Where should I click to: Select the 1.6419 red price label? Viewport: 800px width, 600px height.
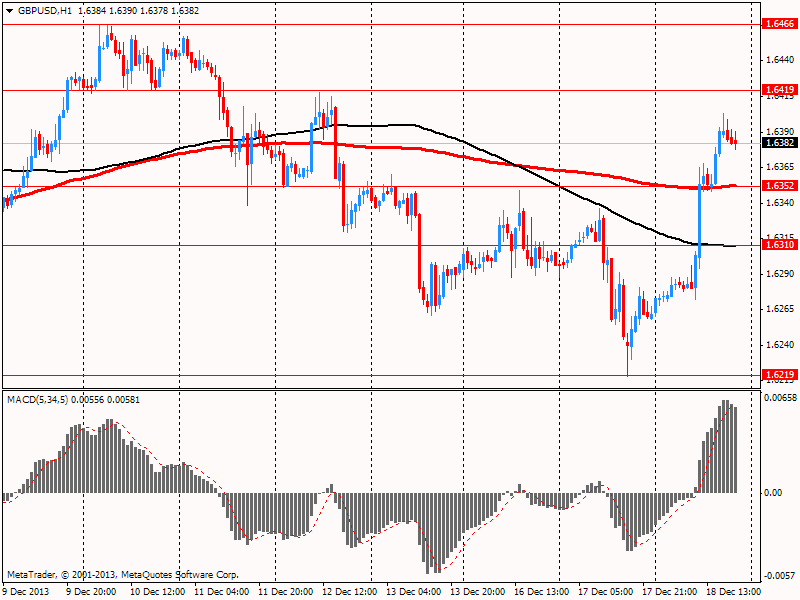click(x=779, y=90)
